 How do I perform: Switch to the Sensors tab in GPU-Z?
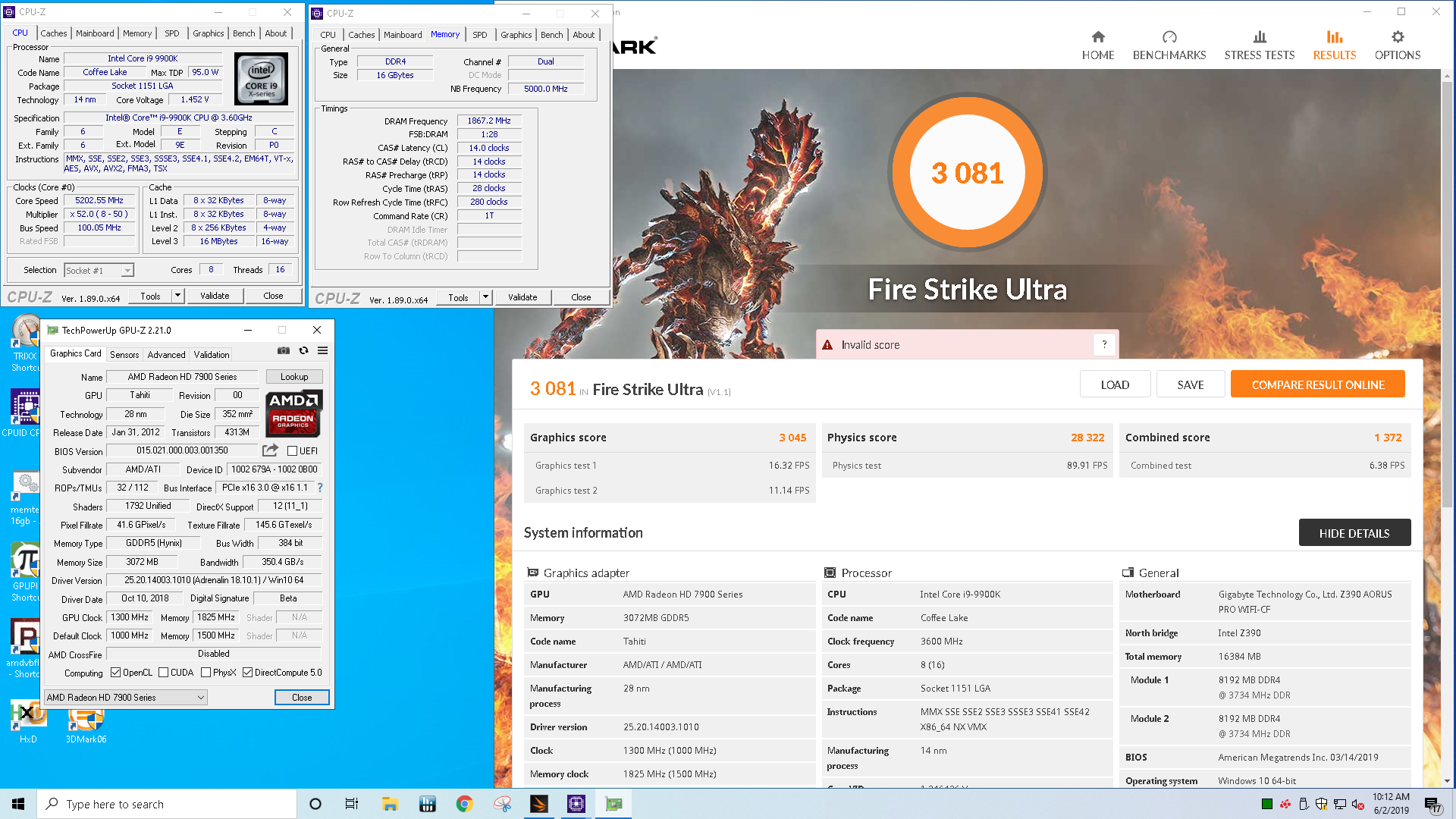tap(124, 354)
